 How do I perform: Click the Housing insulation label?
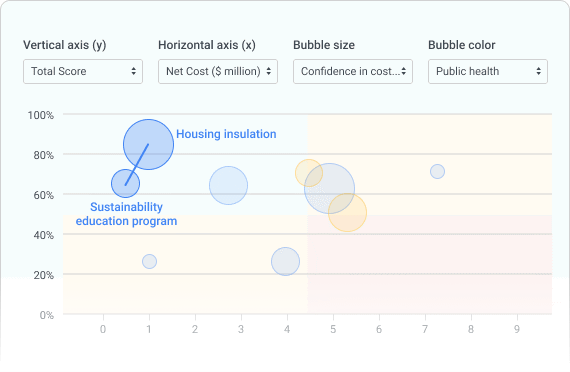pos(226,134)
